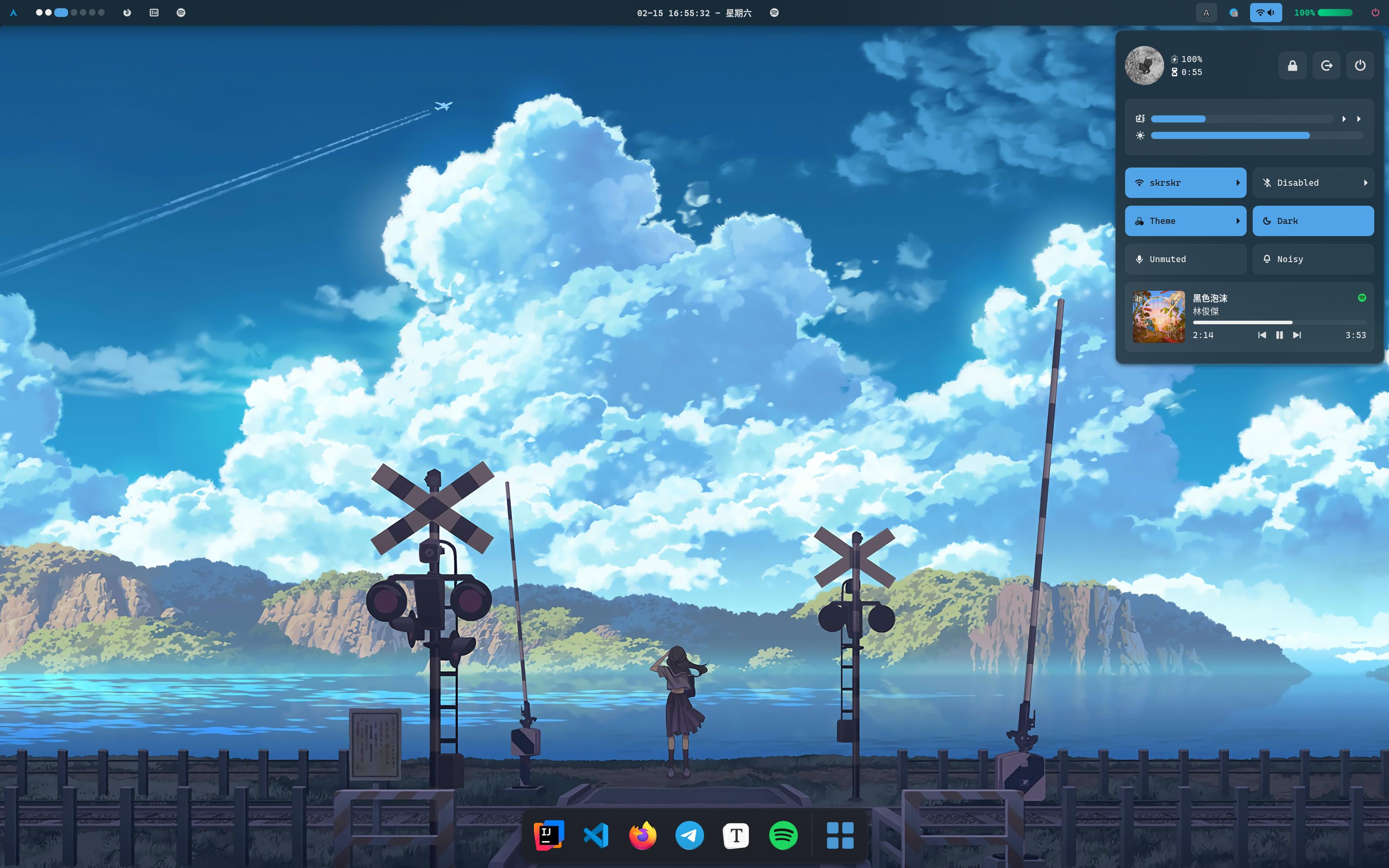Click the date and time in top bar

pos(693,13)
